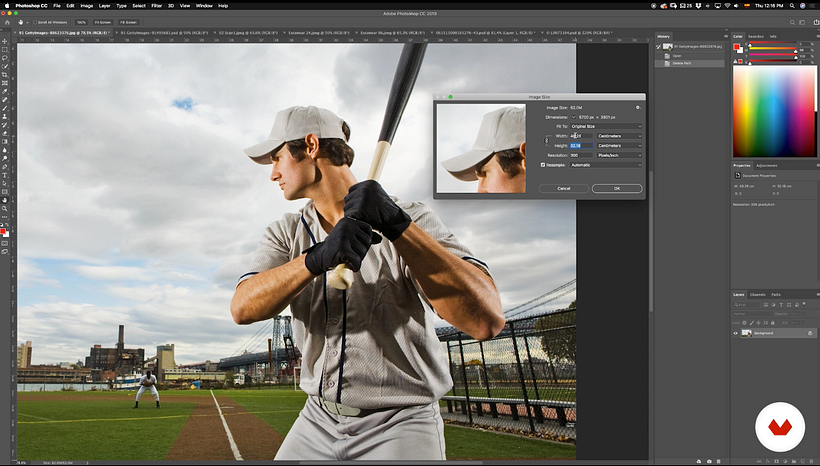This screenshot has height=466, width=820.
Task: Switch to the Channels tab
Action: tap(757, 294)
